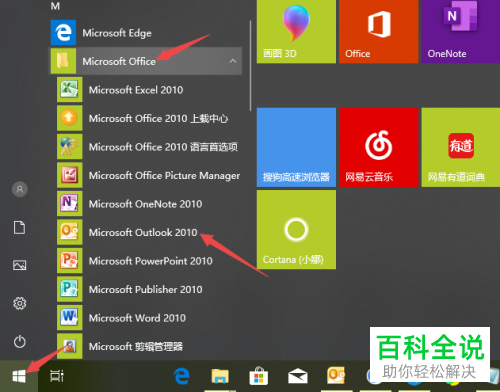500x392 pixels.
Task: Open Documents from the Start sidebar
Action: click(x=19, y=227)
